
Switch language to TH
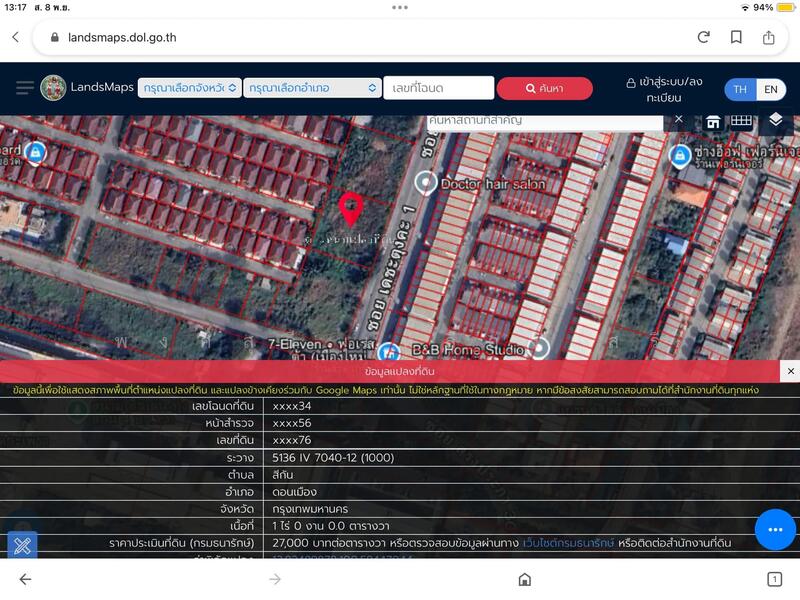[740, 89]
